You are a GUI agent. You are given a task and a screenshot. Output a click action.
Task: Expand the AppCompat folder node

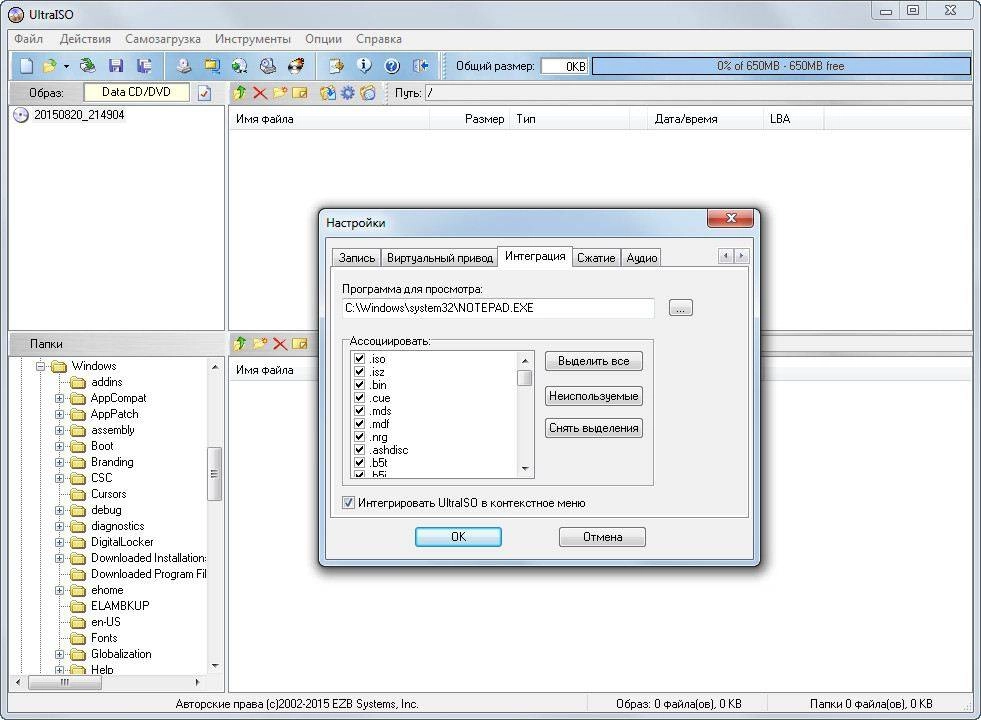click(59, 398)
